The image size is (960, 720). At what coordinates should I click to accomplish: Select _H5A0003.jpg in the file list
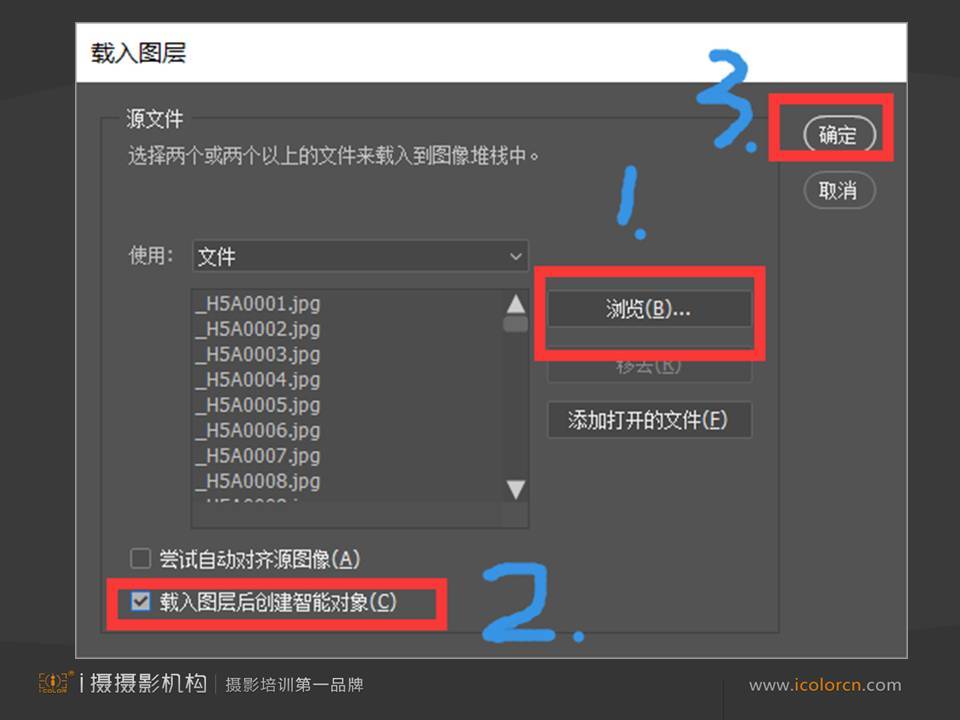pyautogui.click(x=258, y=355)
